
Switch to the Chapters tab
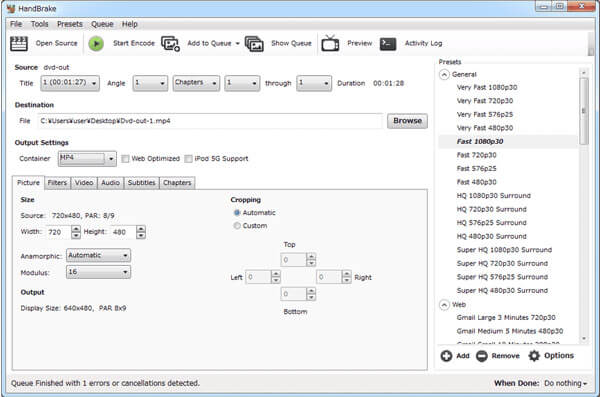coord(177,183)
